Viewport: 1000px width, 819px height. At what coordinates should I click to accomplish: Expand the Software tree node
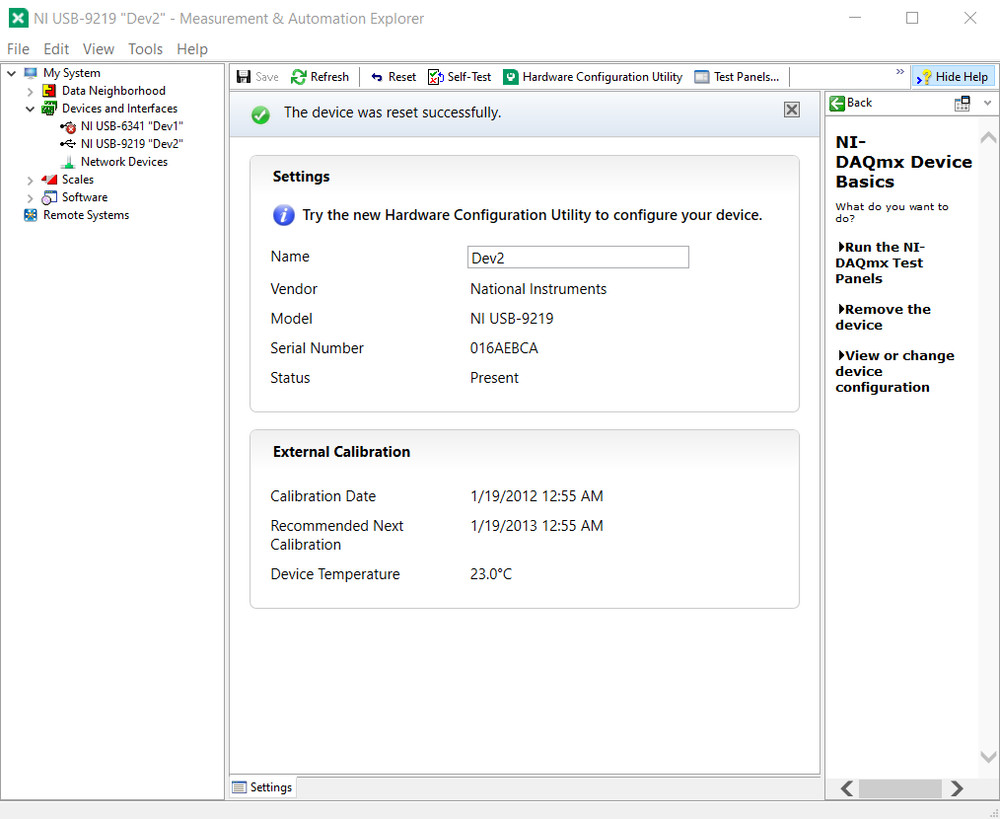pos(30,198)
